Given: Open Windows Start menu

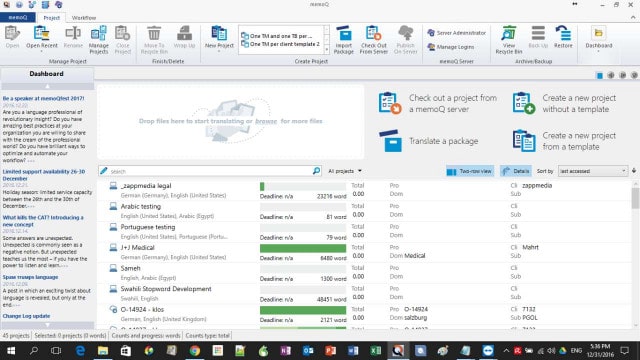Looking at the screenshot, I should point(11,351).
